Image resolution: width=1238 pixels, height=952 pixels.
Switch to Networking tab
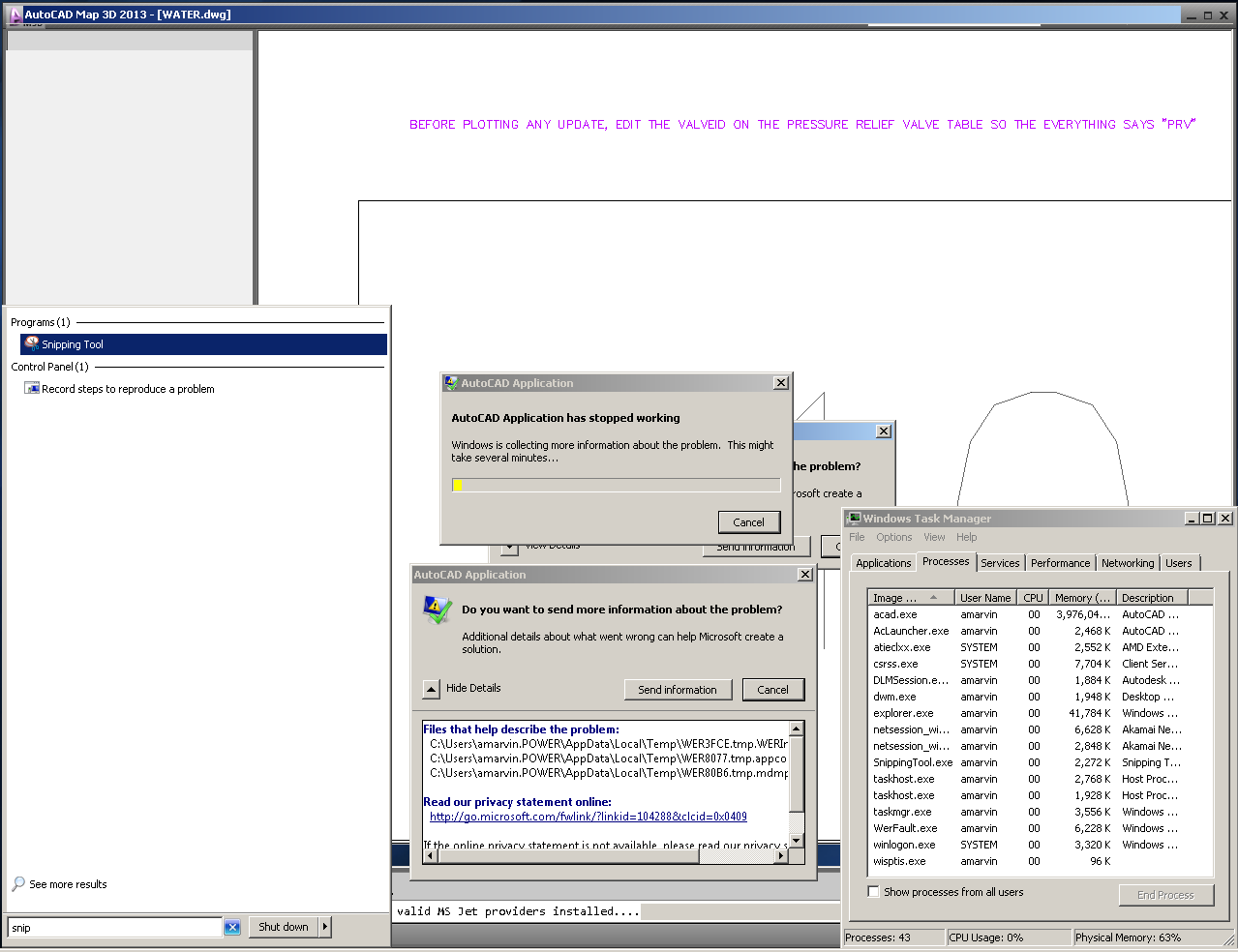[1128, 563]
